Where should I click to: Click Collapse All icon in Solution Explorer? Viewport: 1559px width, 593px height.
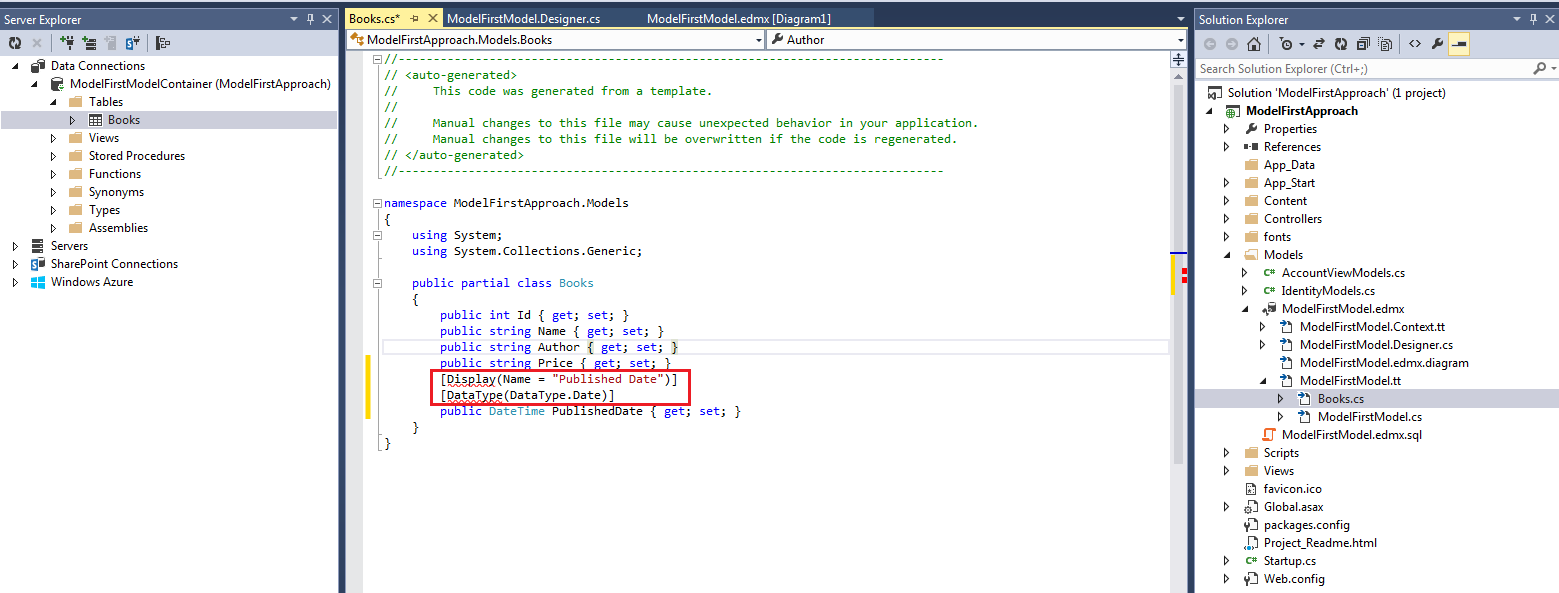pyautogui.click(x=1363, y=44)
